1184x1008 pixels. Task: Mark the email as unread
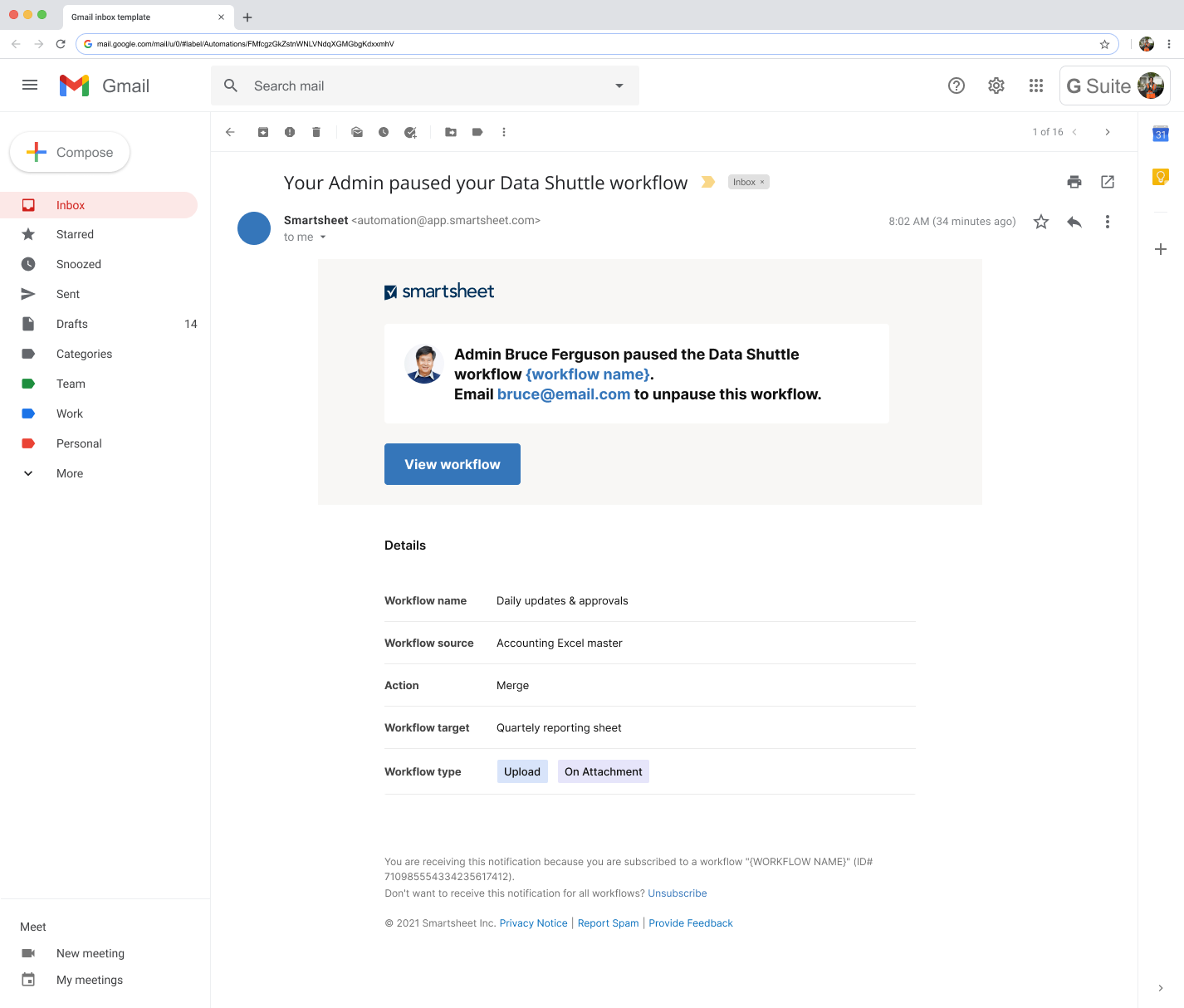[x=357, y=132]
